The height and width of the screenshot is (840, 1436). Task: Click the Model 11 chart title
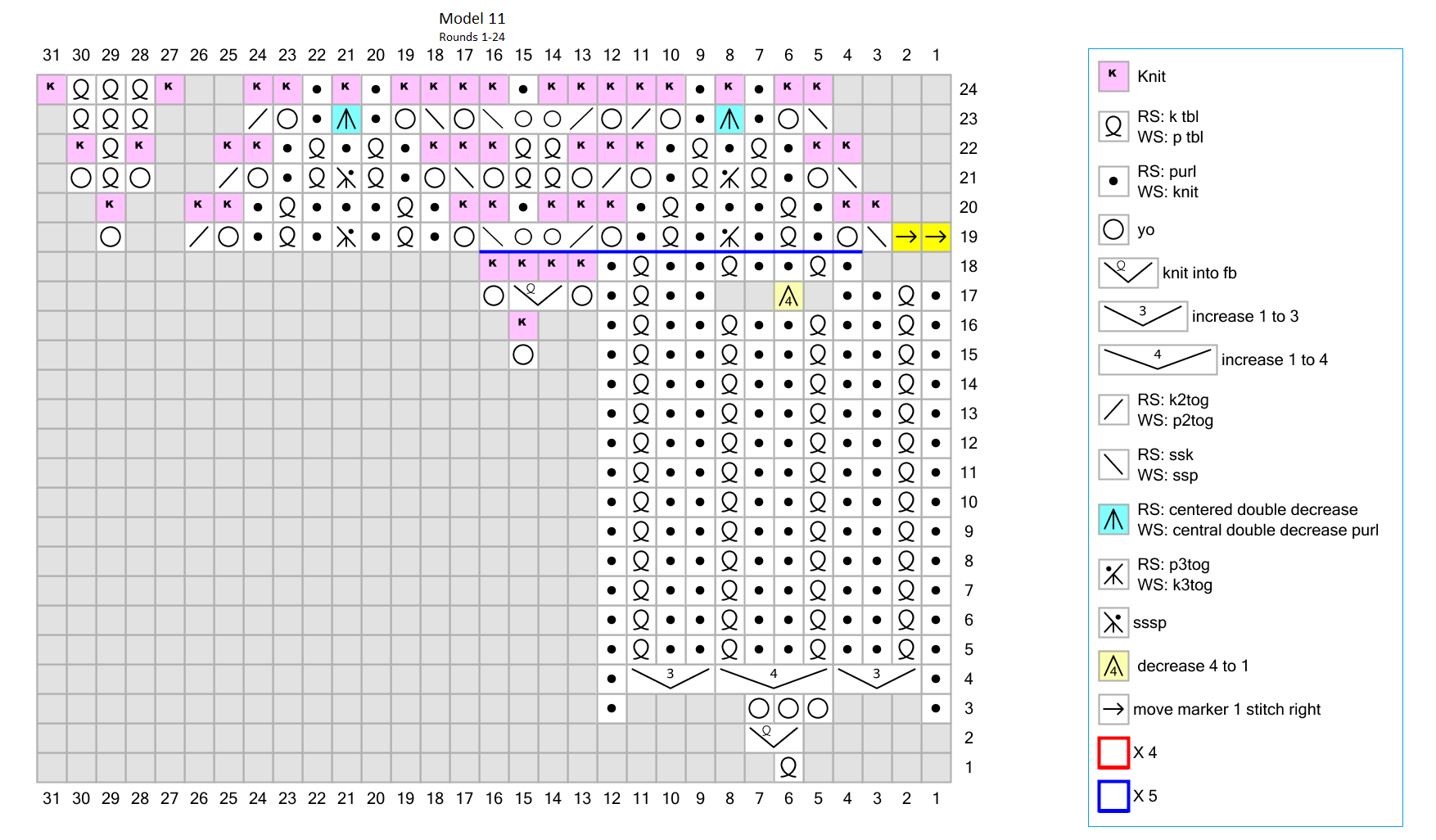point(472,18)
